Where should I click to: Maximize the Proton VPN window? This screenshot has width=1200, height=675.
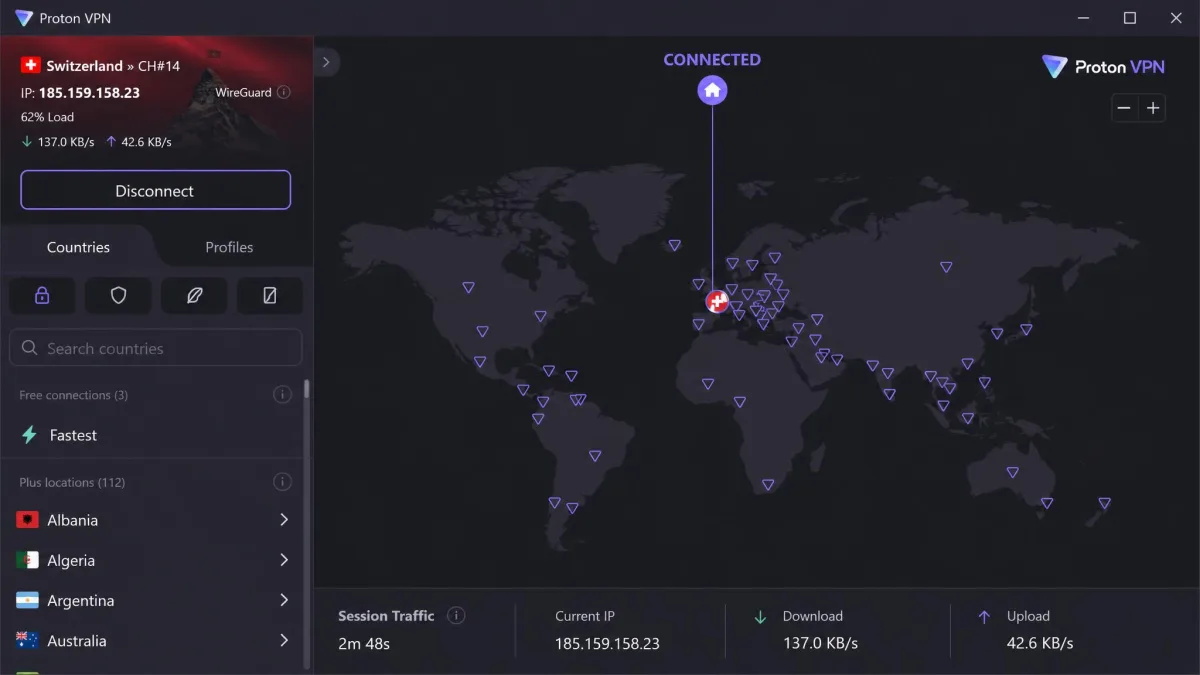tap(1130, 18)
